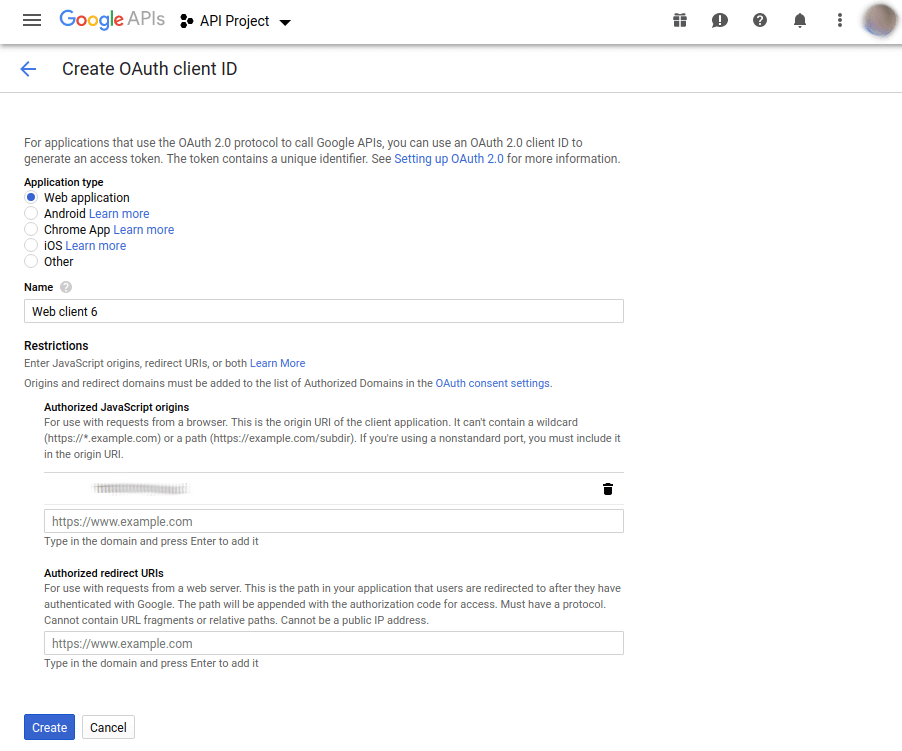The height and width of the screenshot is (751, 902).
Task: Open the products grid icon
Action: point(679,20)
